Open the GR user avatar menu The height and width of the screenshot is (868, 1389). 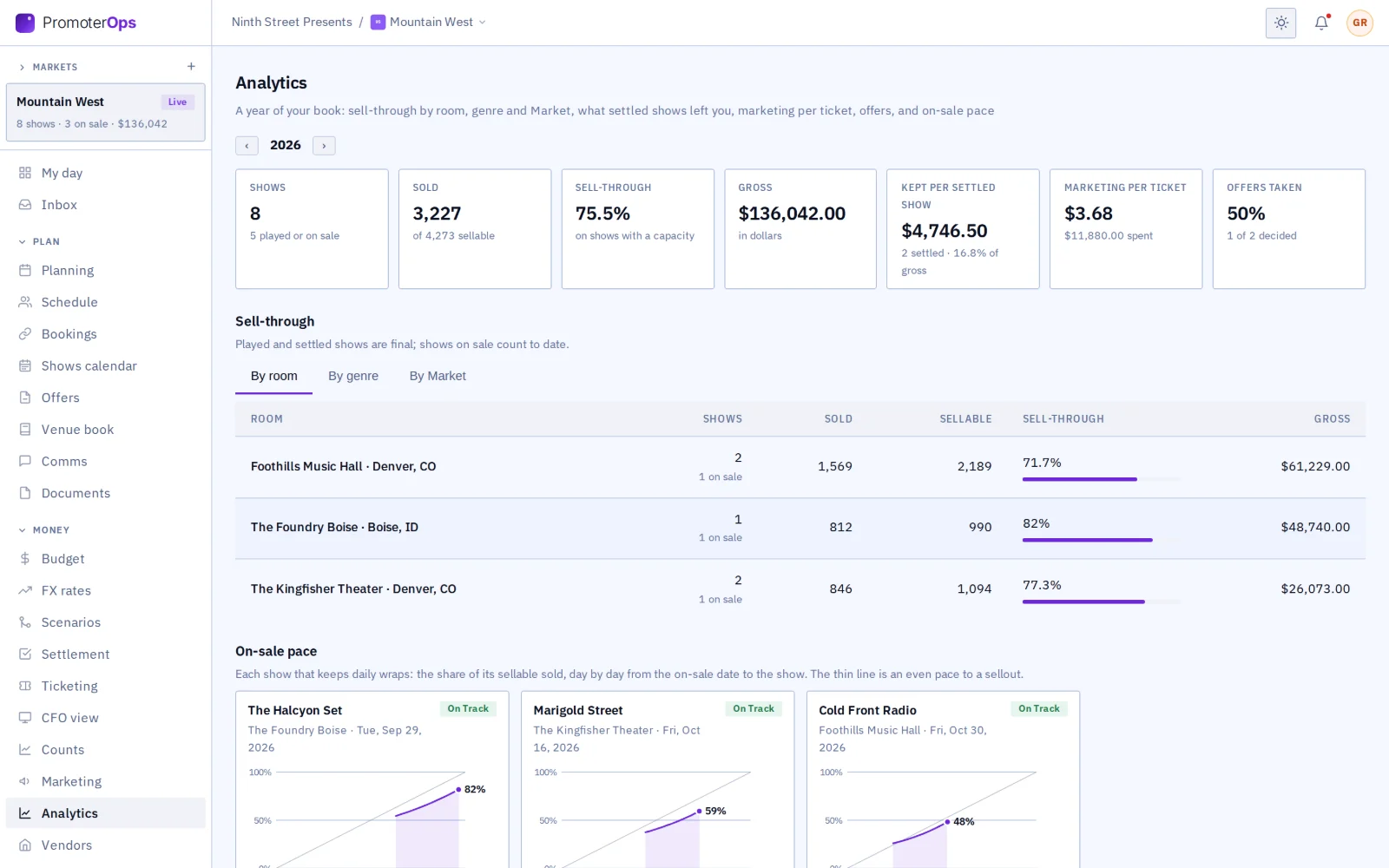tap(1359, 23)
